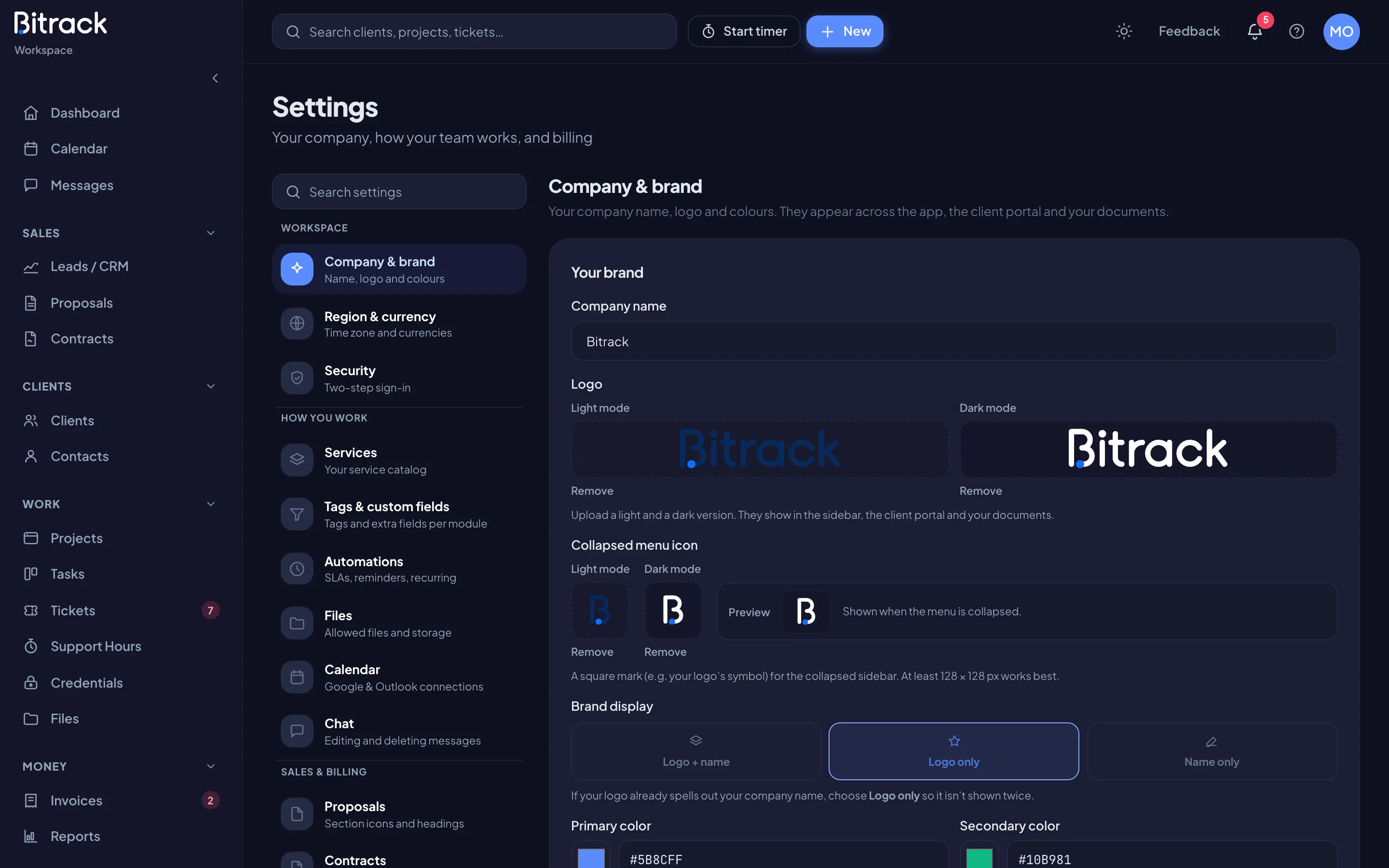The width and height of the screenshot is (1389, 868).
Task: Open Files settings: Allowed files and storage
Action: 399,624
